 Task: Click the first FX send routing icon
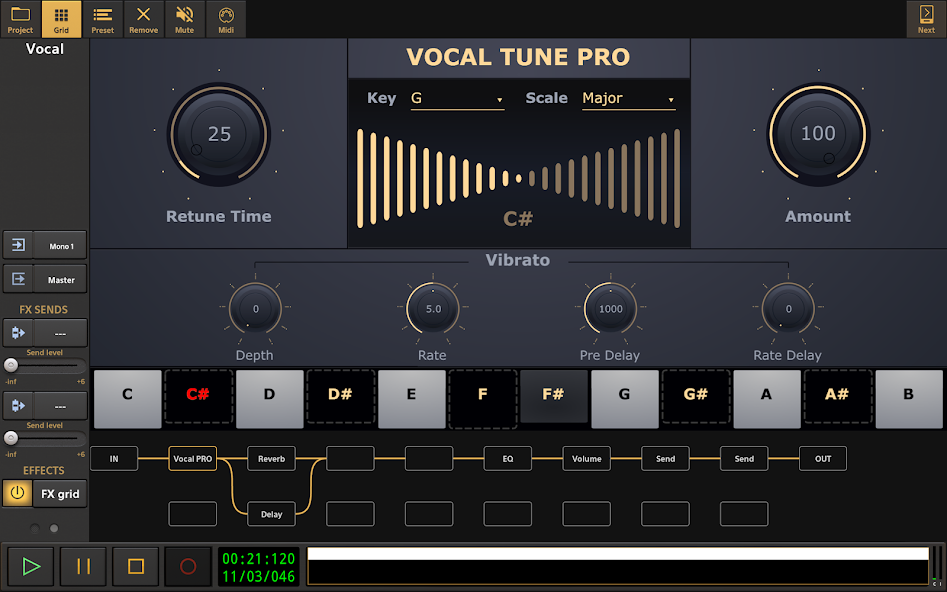[x=20, y=331]
